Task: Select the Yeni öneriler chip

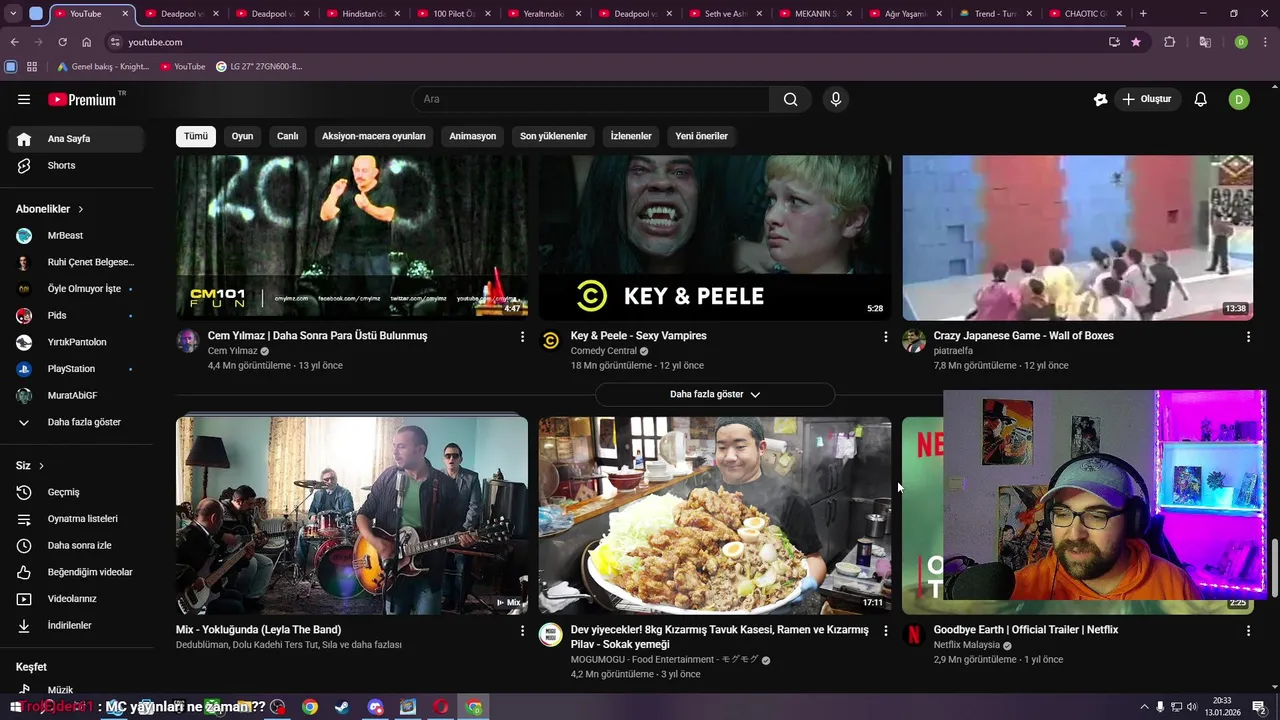Action: [x=701, y=136]
